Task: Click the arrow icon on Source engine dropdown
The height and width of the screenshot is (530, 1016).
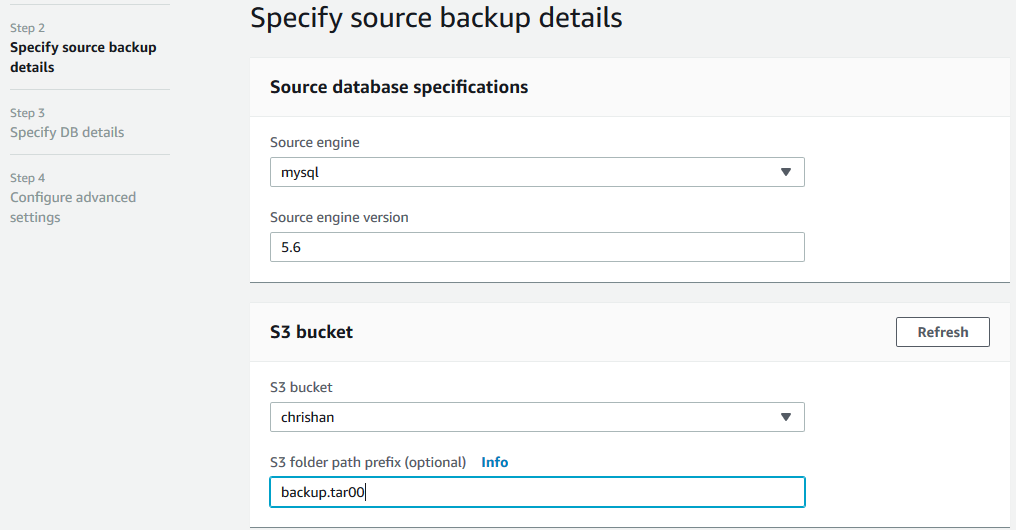Action: tap(786, 172)
